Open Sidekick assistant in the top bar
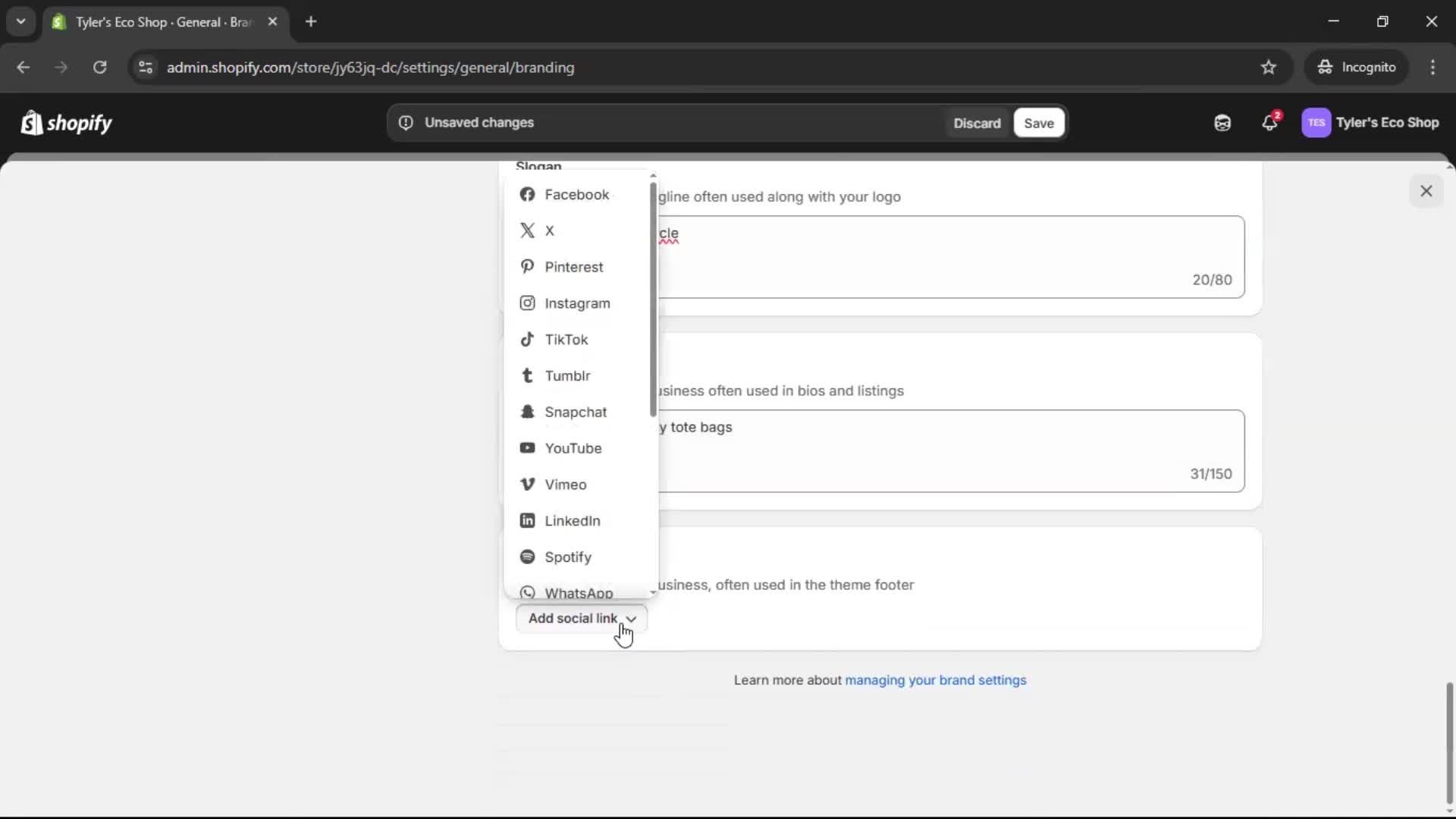This screenshot has height=819, width=1456. pos(1222,122)
